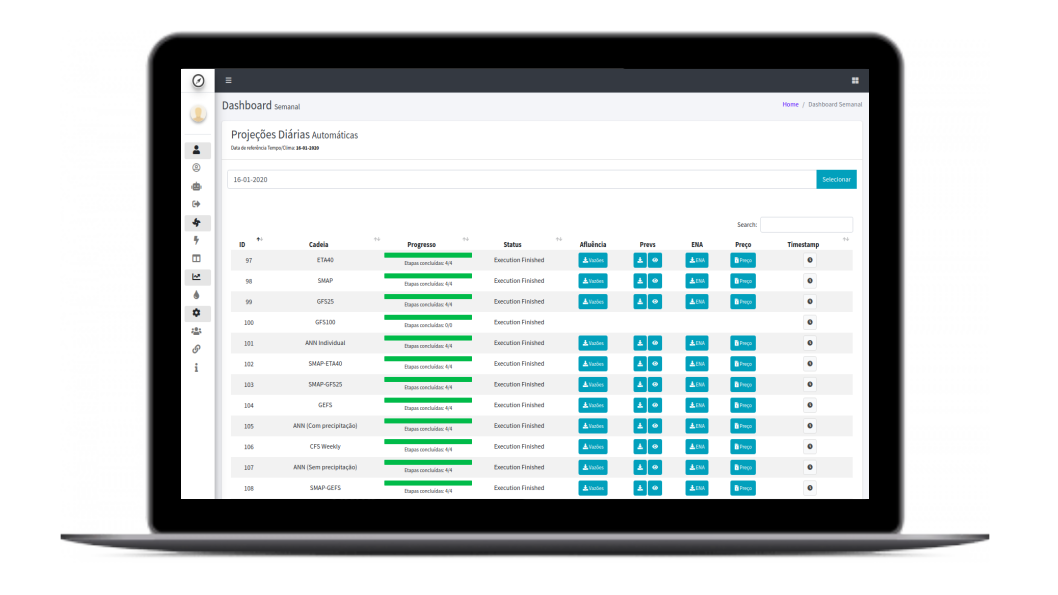Screen dimensions: 1058x595
Task: Toggle the hamburger sidebar menu
Action: point(228,80)
